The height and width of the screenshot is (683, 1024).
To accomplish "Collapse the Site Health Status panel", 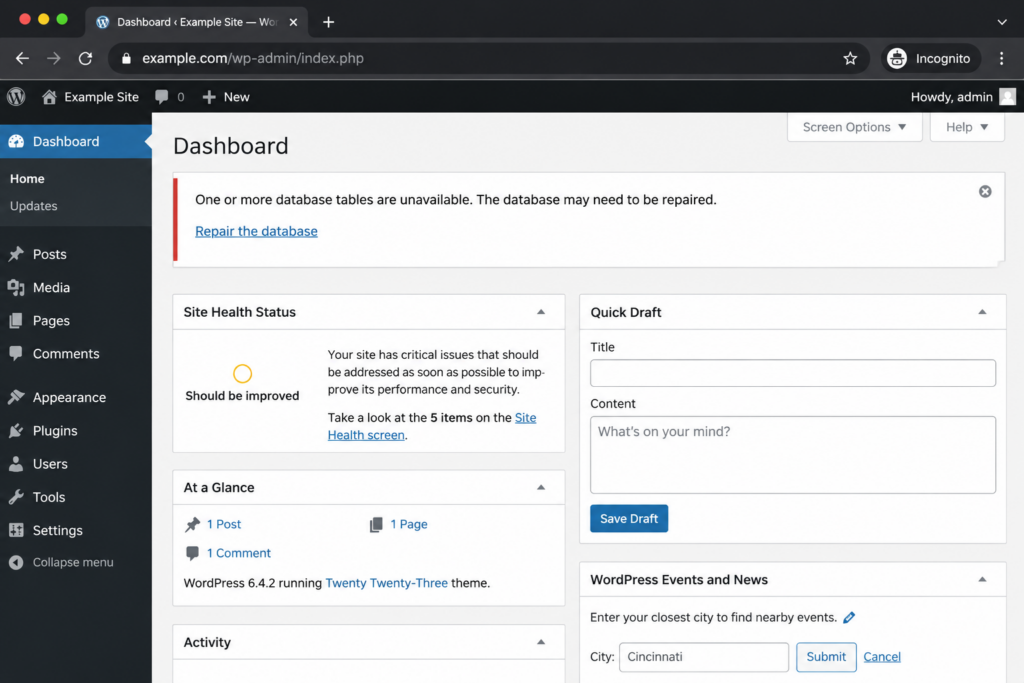I will (x=541, y=312).
